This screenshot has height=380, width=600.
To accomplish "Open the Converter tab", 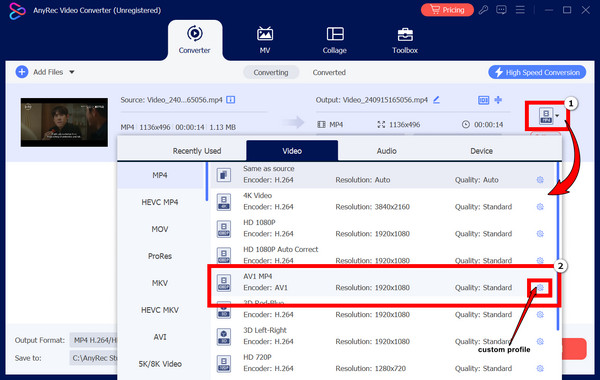I will point(194,40).
